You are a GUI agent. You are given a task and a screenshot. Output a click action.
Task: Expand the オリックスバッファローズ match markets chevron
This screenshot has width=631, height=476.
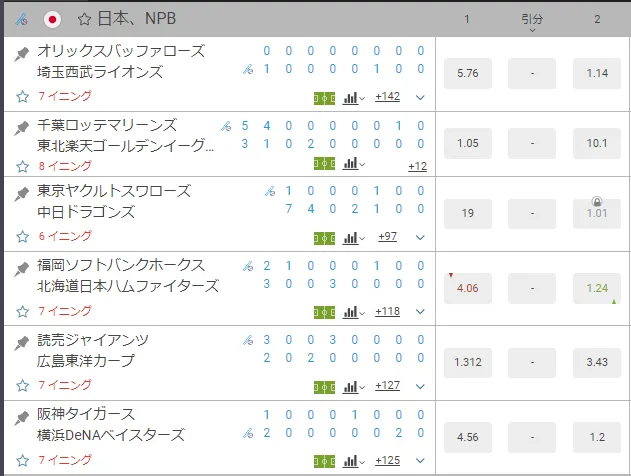[420, 97]
